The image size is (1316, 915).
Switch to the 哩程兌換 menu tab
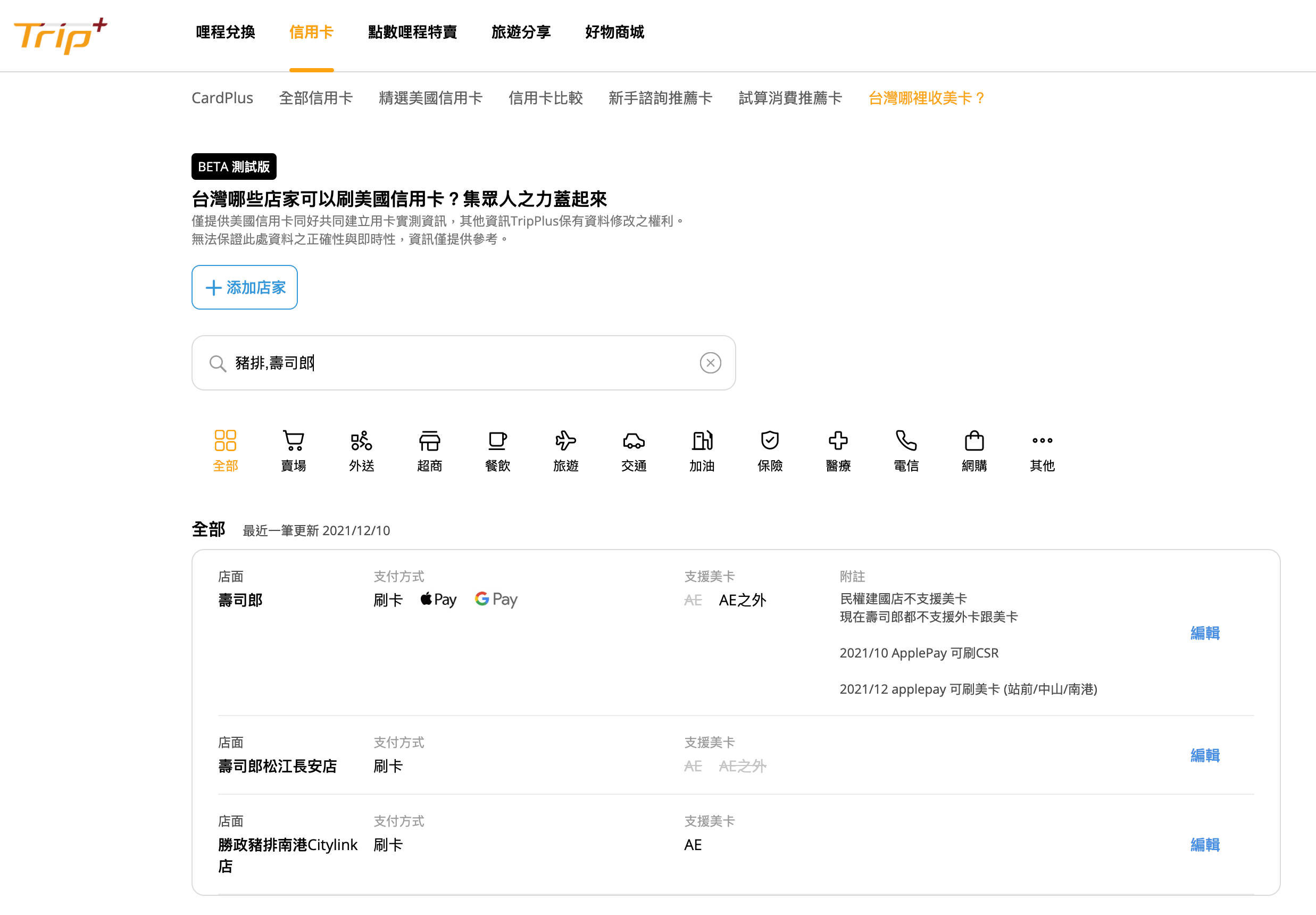click(x=224, y=32)
